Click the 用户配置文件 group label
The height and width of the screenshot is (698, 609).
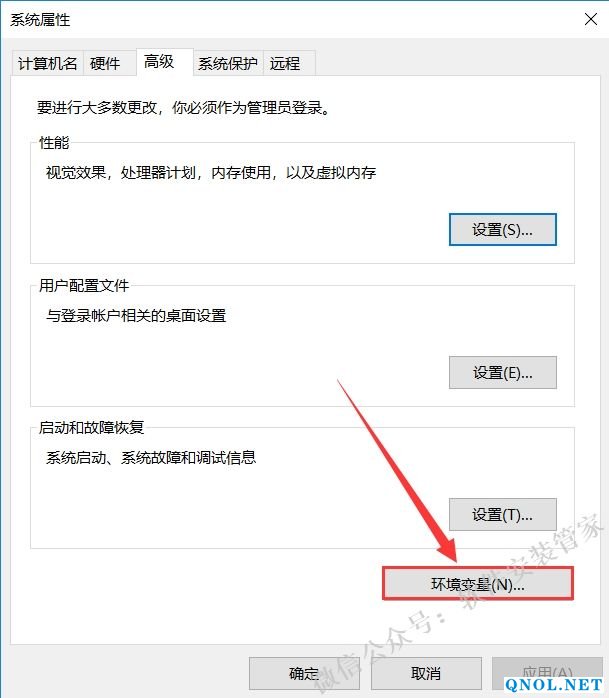point(84,285)
